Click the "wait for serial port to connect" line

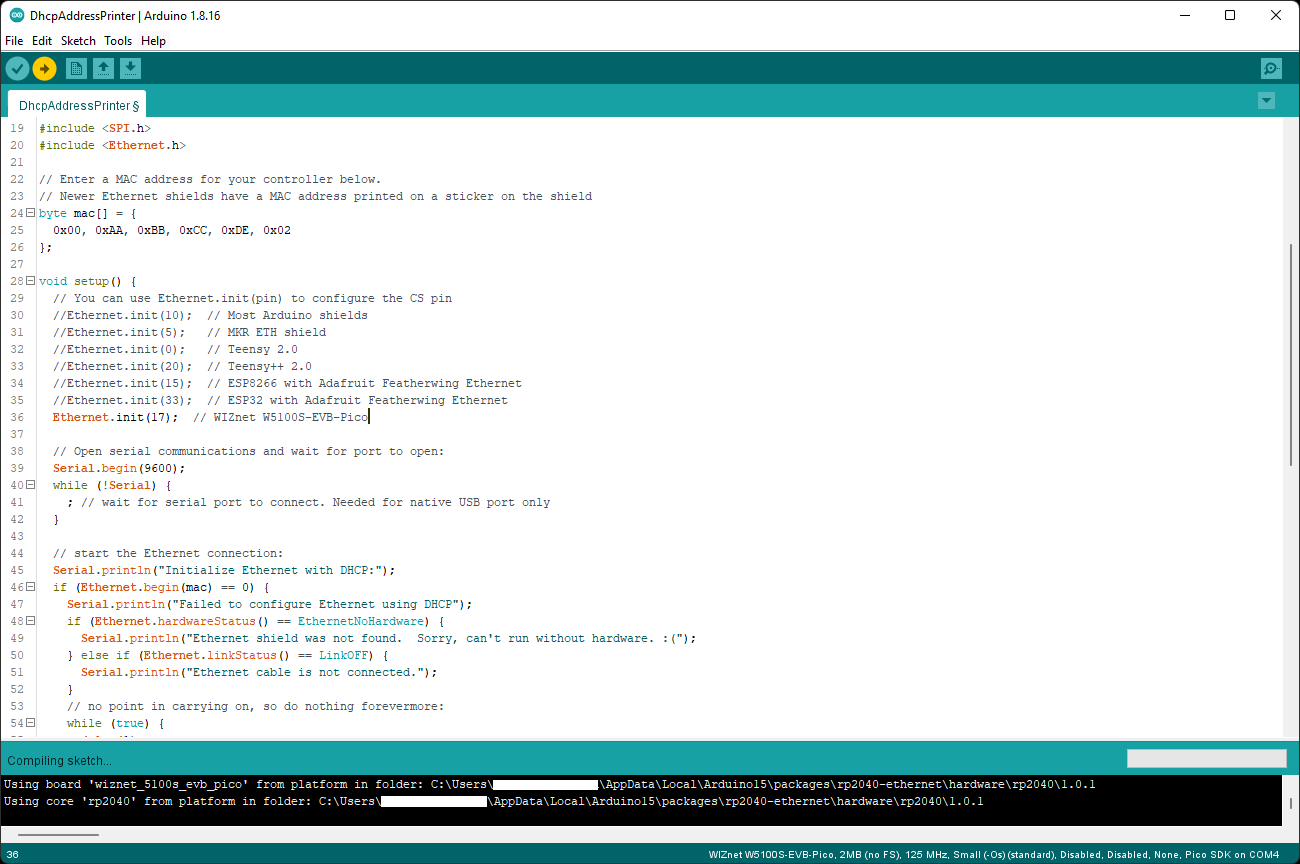[308, 502]
